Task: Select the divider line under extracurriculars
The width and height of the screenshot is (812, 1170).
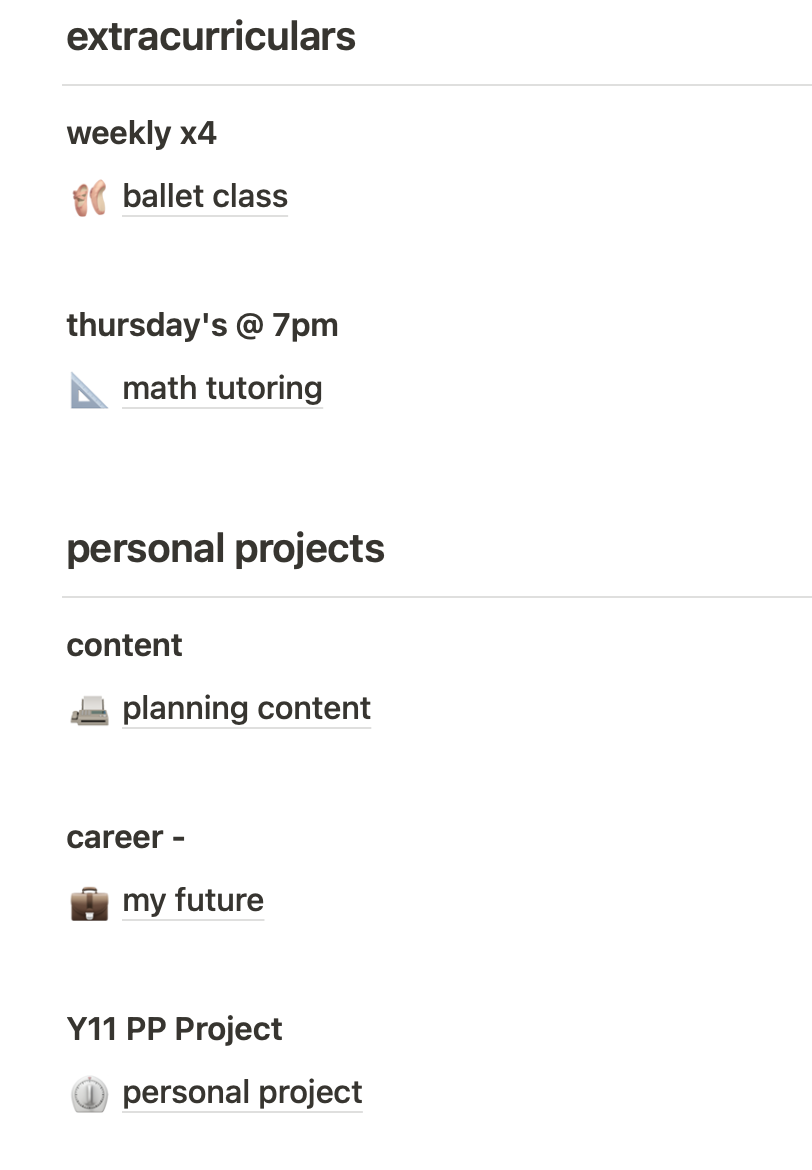Action: coord(437,85)
